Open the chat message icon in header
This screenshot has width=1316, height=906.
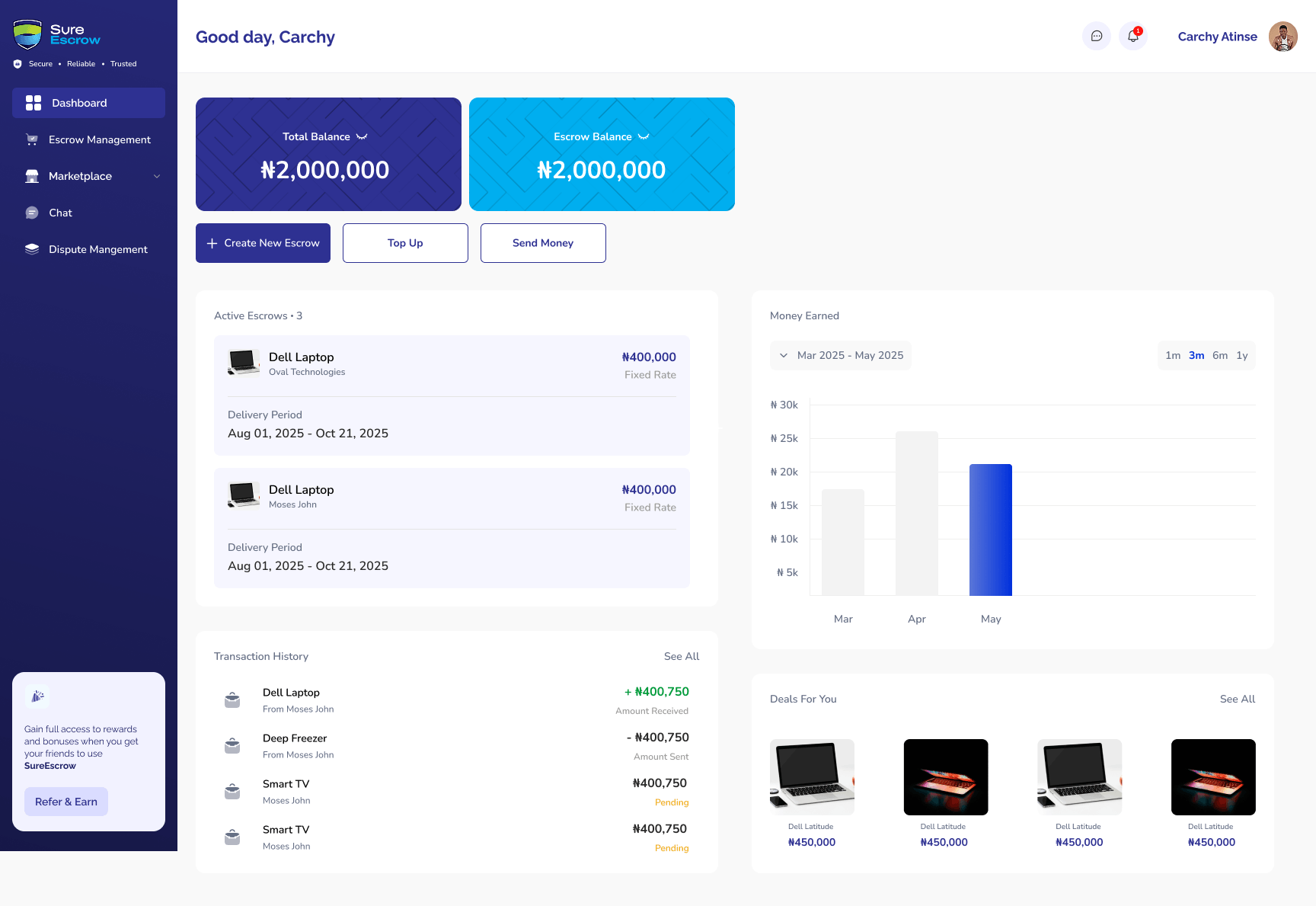[x=1097, y=36]
